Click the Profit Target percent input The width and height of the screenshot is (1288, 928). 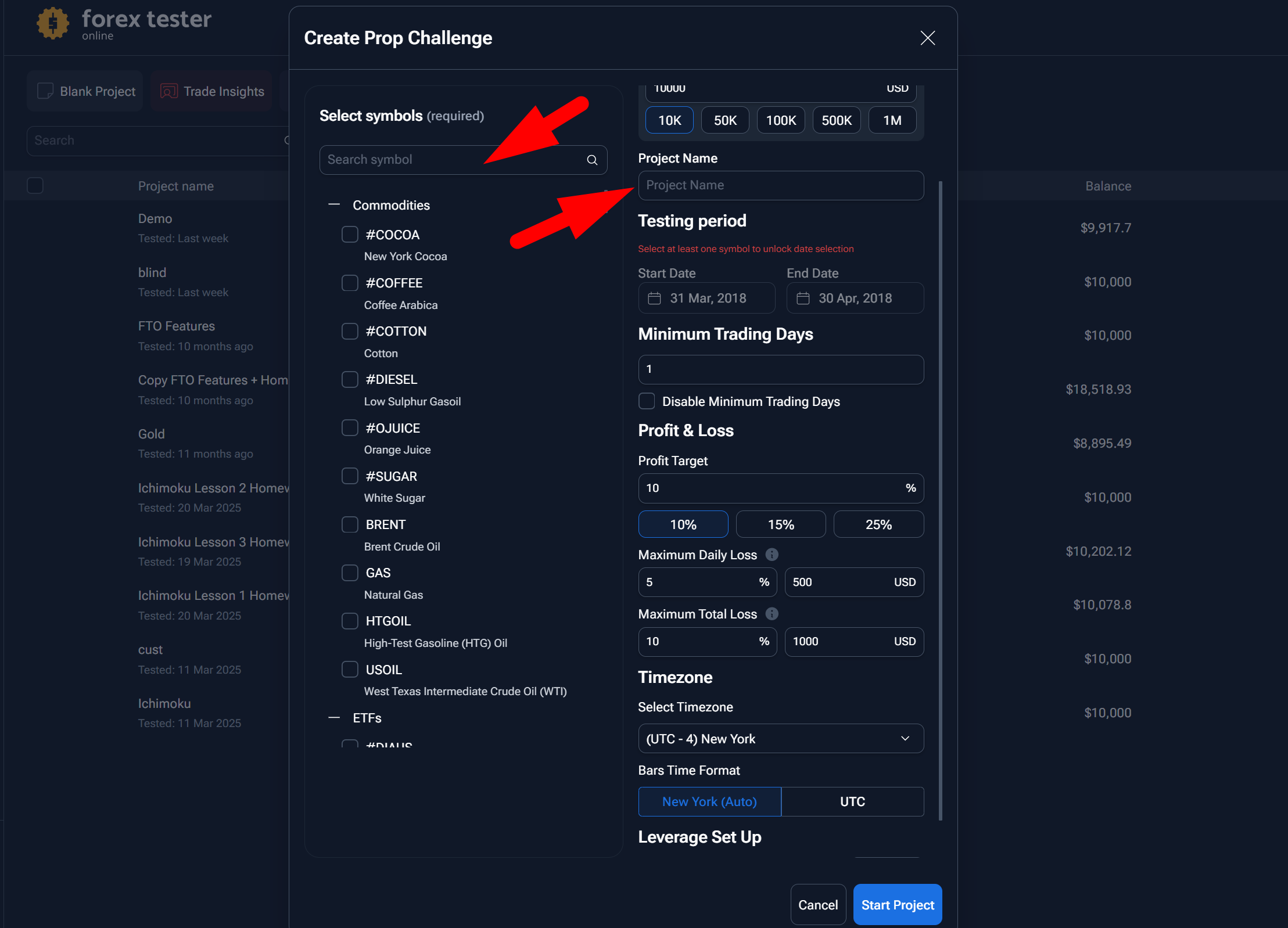click(781, 488)
